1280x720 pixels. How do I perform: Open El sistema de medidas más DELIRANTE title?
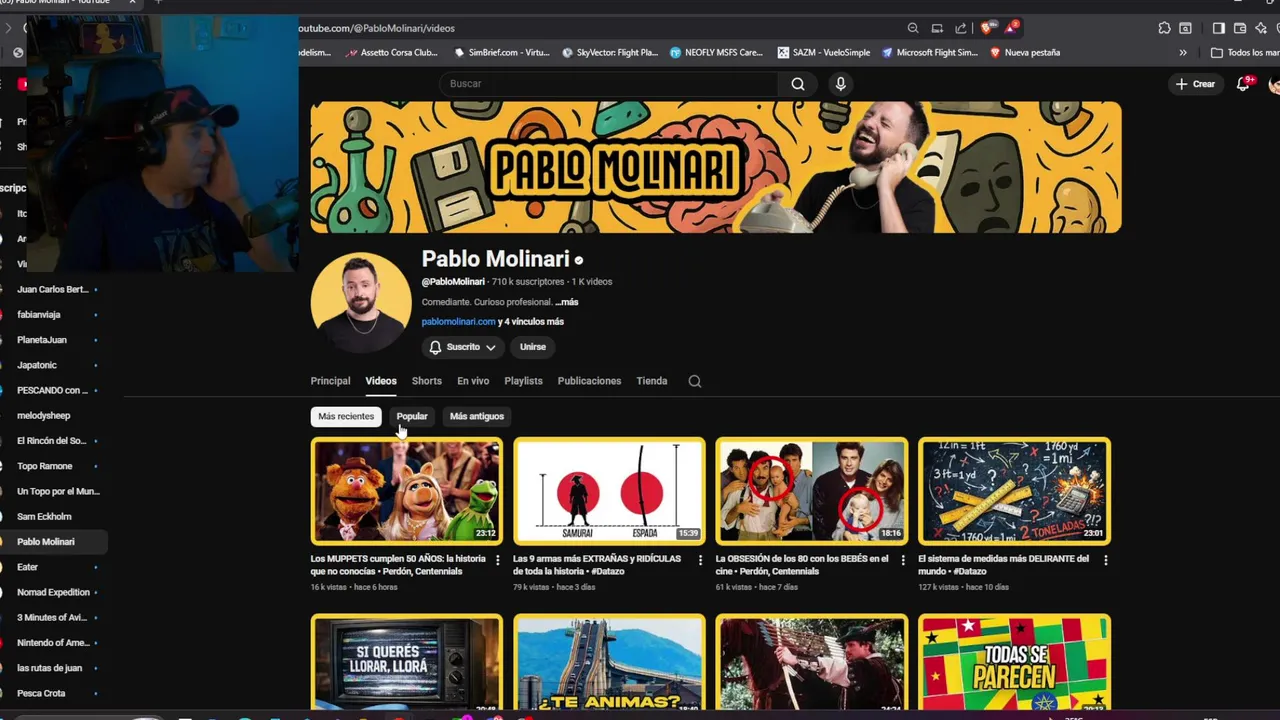pyautogui.click(x=1003, y=565)
